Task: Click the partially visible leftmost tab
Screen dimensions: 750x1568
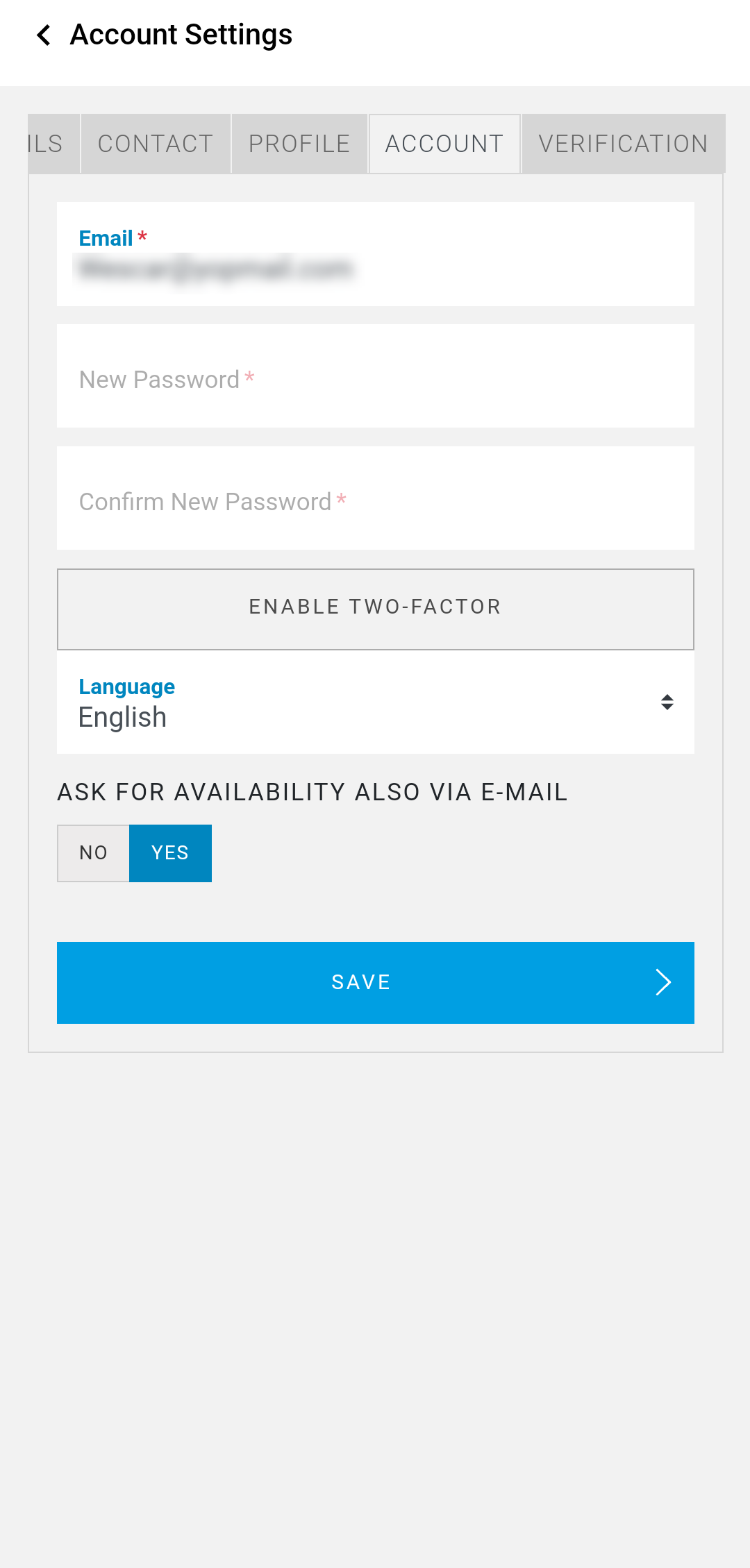Action: 47,144
